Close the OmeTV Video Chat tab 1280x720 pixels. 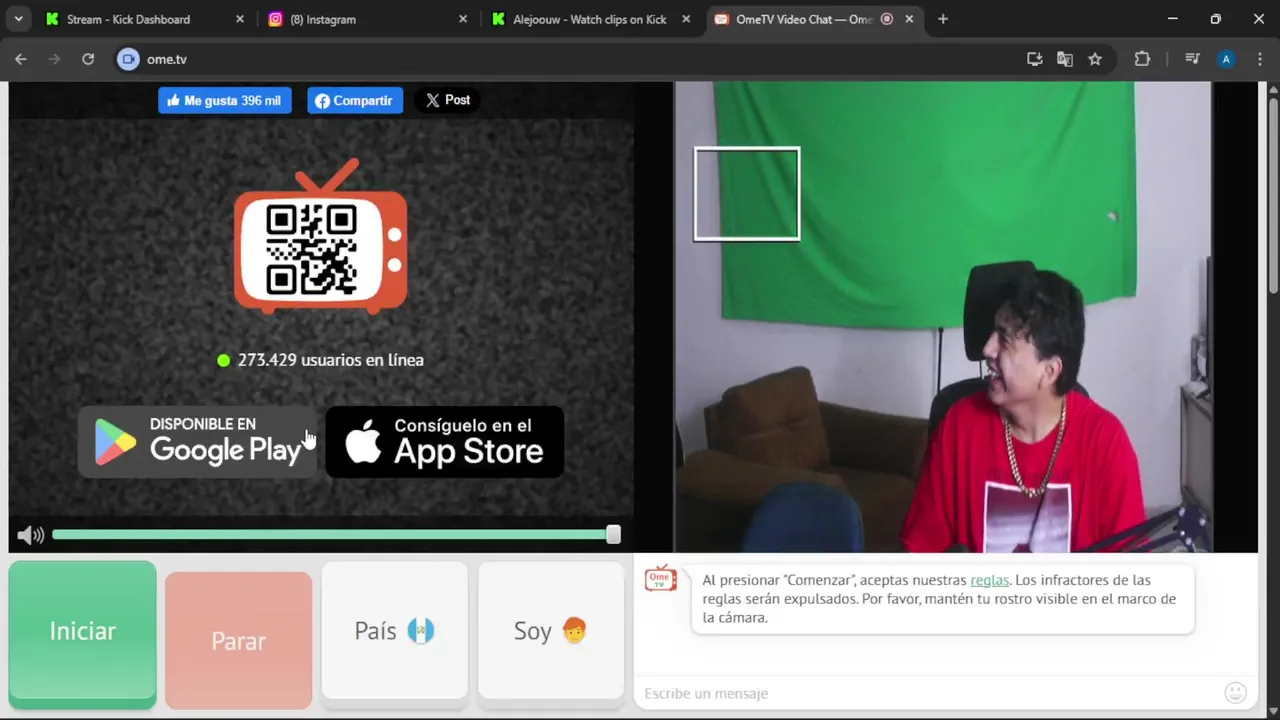(909, 19)
